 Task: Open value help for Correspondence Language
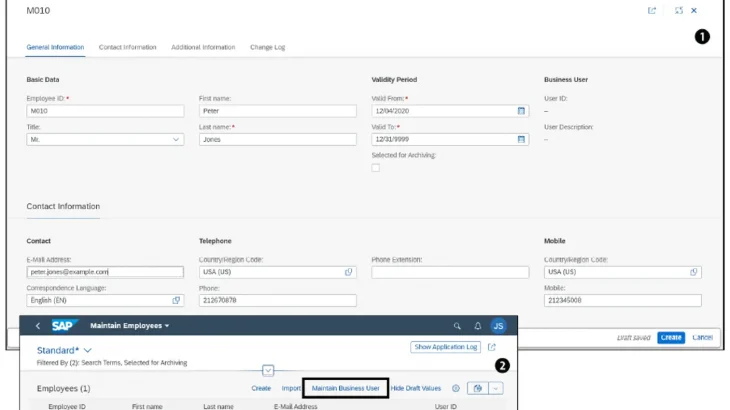click(176, 300)
